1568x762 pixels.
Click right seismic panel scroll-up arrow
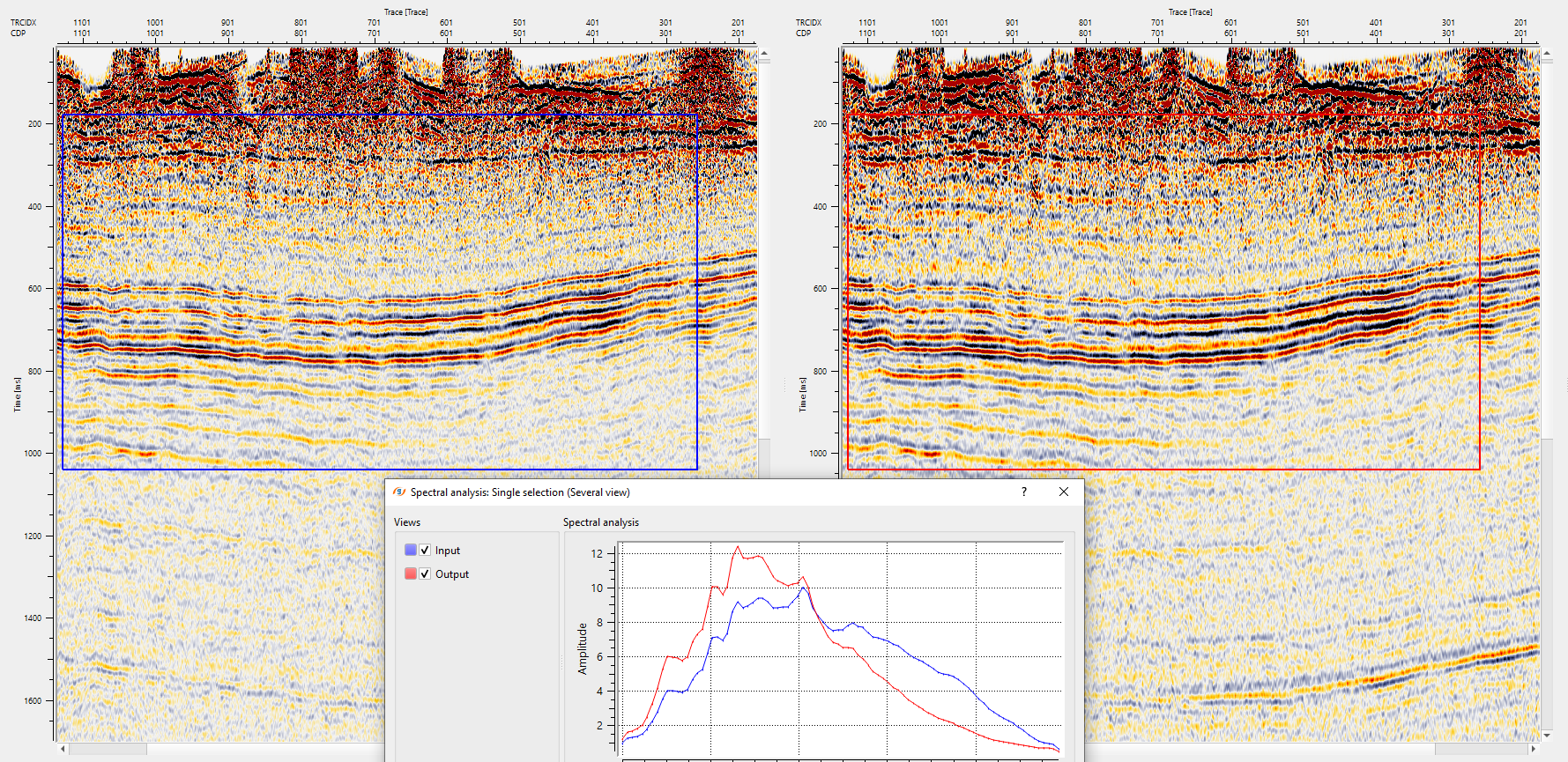1547,54
